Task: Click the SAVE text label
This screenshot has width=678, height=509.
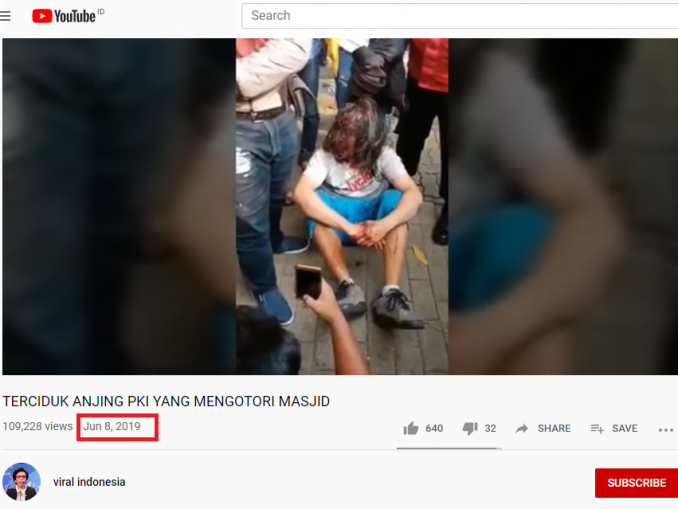Action: [x=624, y=428]
